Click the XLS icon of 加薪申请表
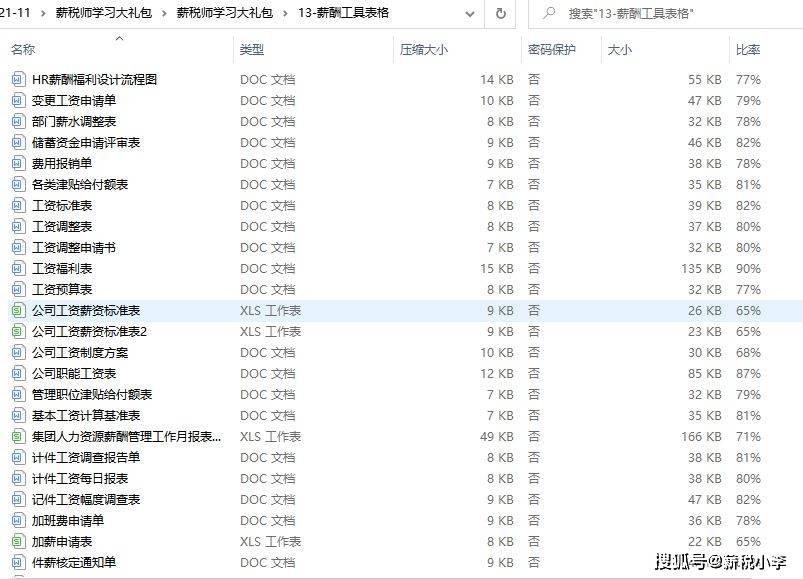Viewport: 803px width, 579px height. pyautogui.click(x=17, y=541)
